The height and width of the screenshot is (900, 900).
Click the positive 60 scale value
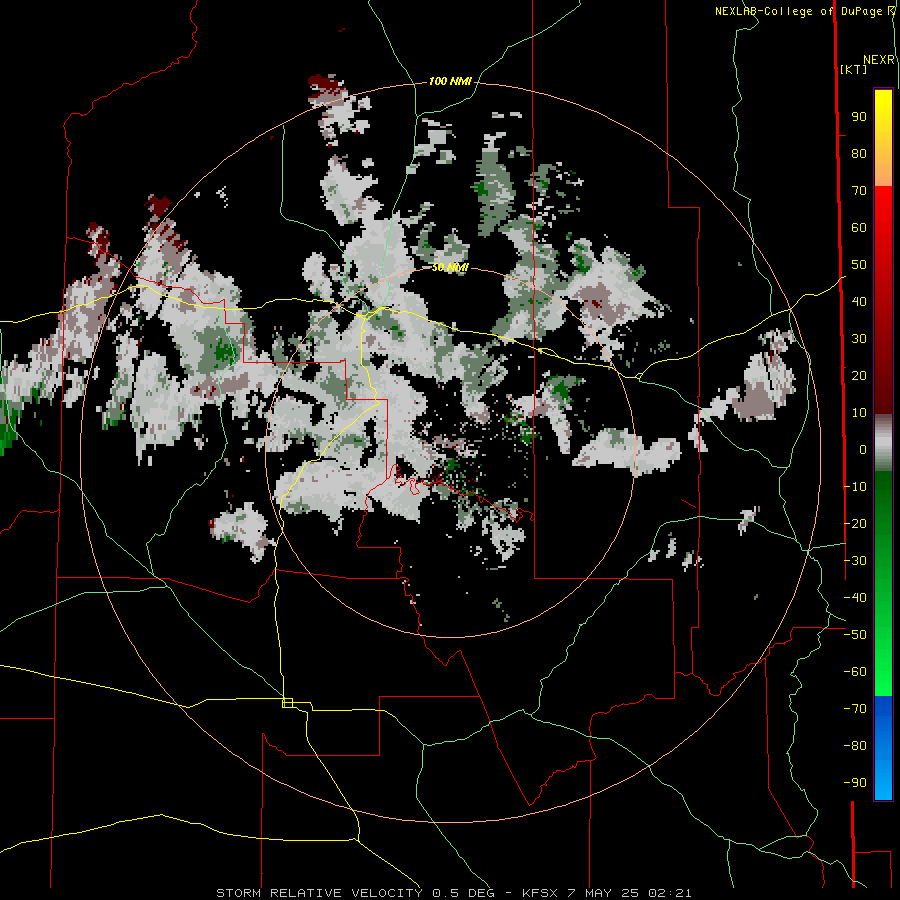[x=859, y=228]
